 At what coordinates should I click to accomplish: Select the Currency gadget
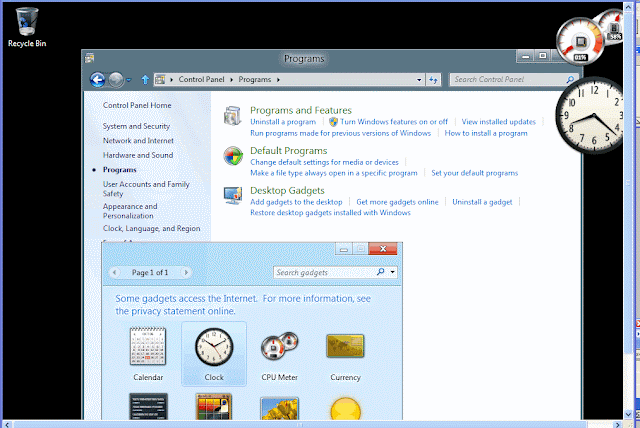tap(345, 357)
